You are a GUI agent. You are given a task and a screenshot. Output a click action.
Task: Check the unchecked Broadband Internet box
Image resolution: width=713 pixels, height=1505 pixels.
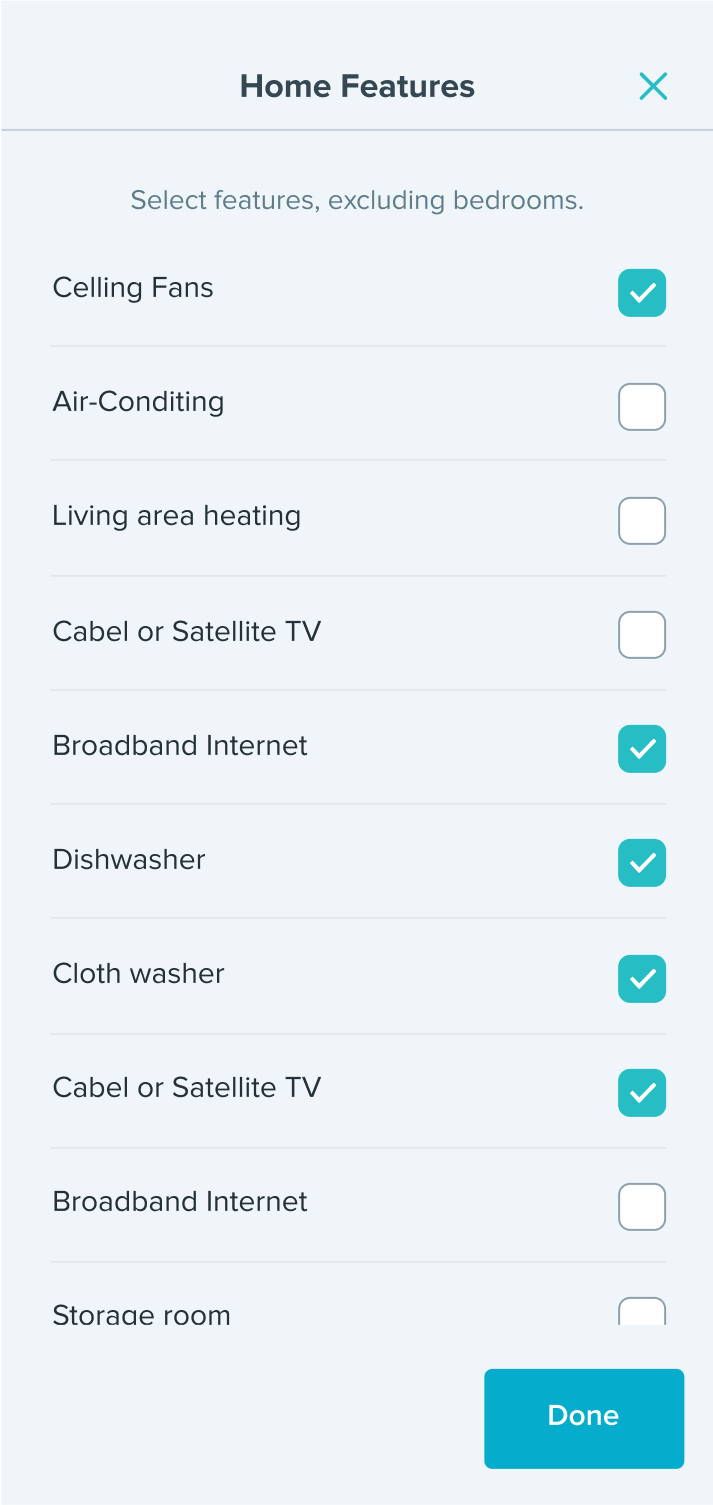tap(641, 1206)
